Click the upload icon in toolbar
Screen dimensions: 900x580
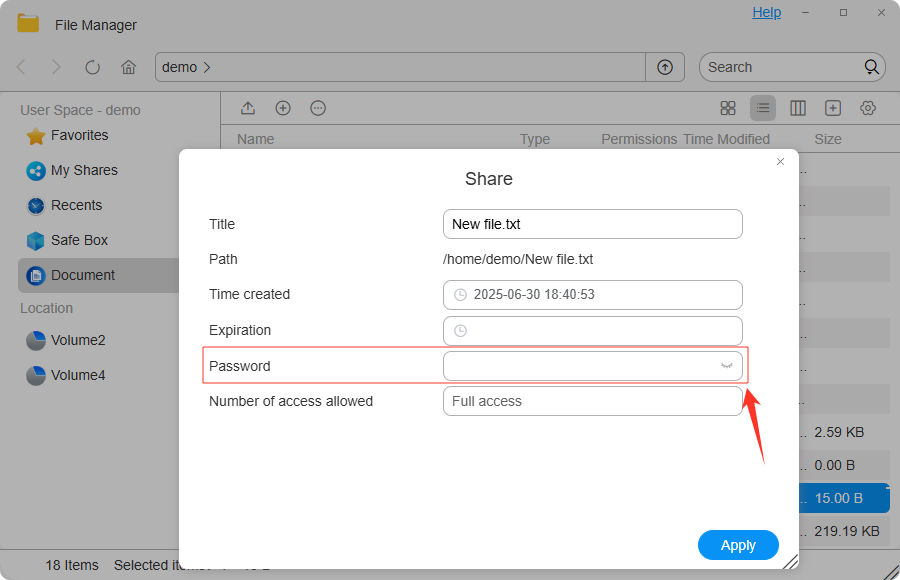[x=248, y=108]
